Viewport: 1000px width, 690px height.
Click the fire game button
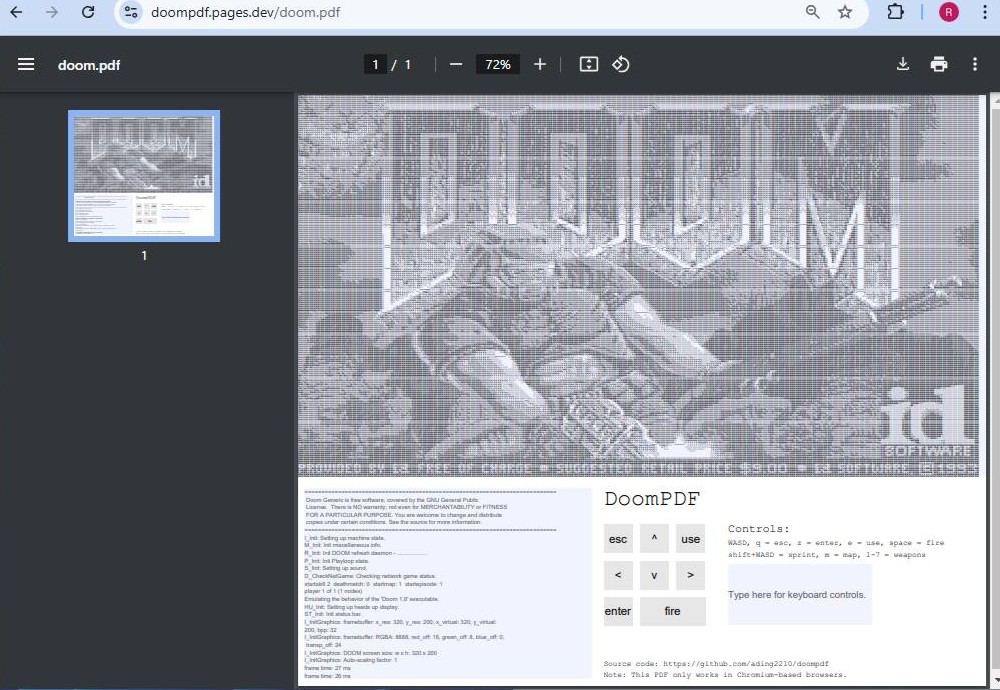coord(672,611)
